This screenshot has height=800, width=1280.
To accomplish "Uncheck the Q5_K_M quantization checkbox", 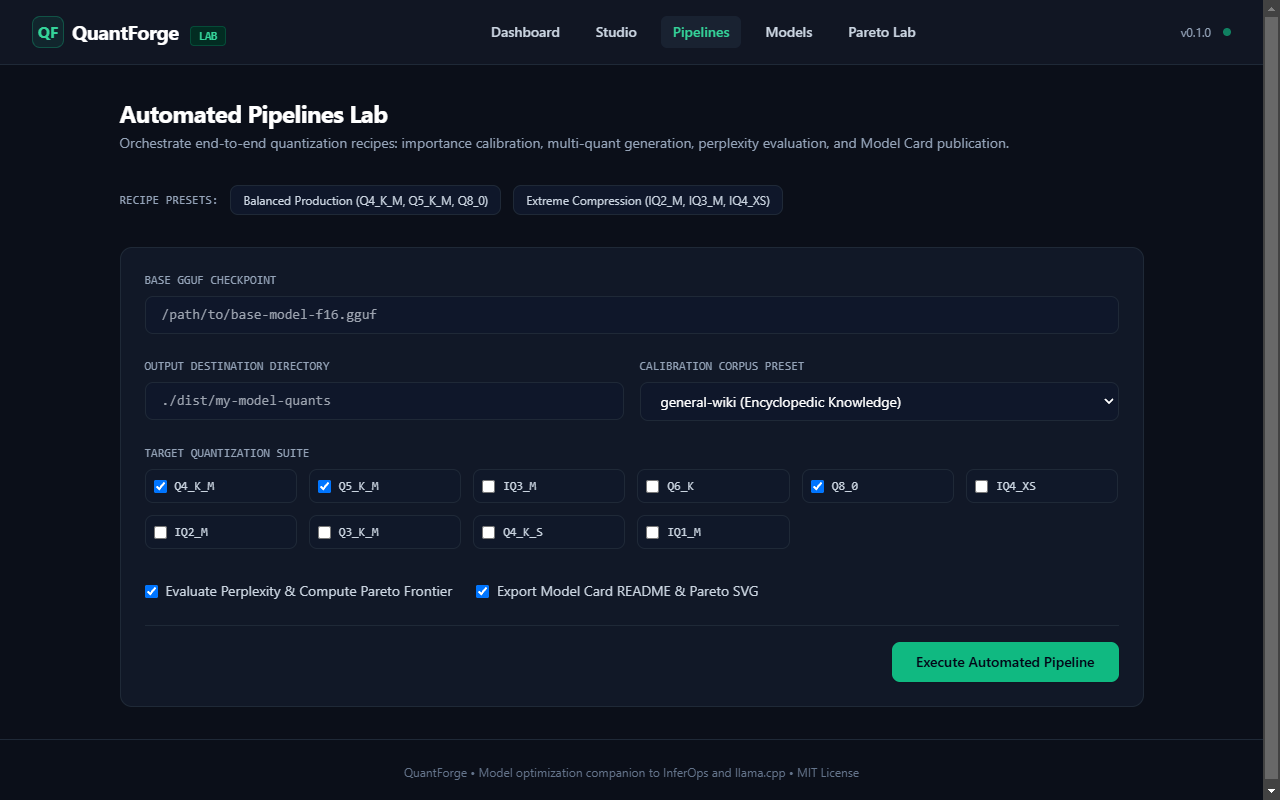I will point(324,487).
